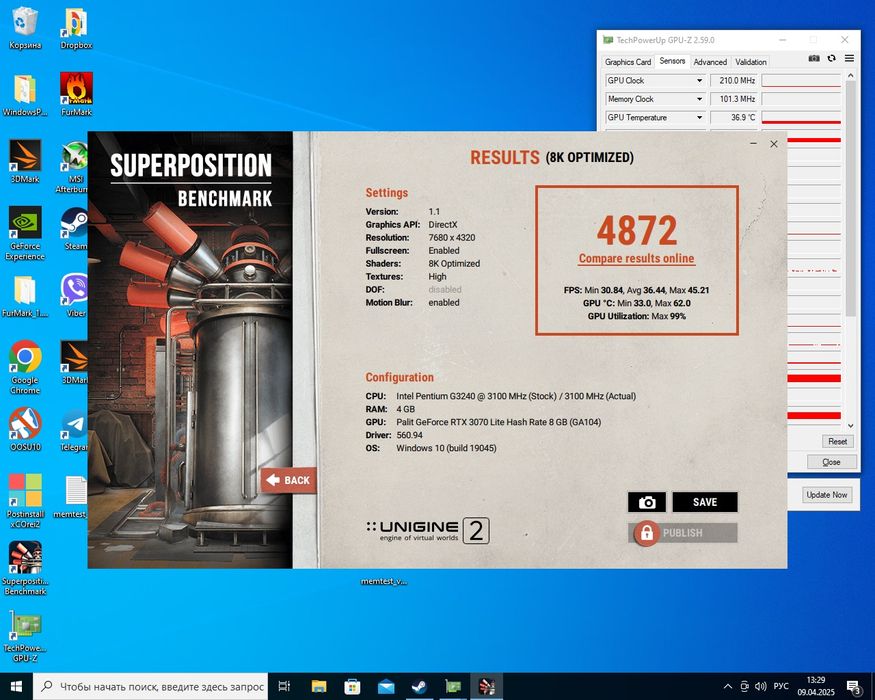Open Task View on the taskbar
875x700 pixels.
coord(284,686)
